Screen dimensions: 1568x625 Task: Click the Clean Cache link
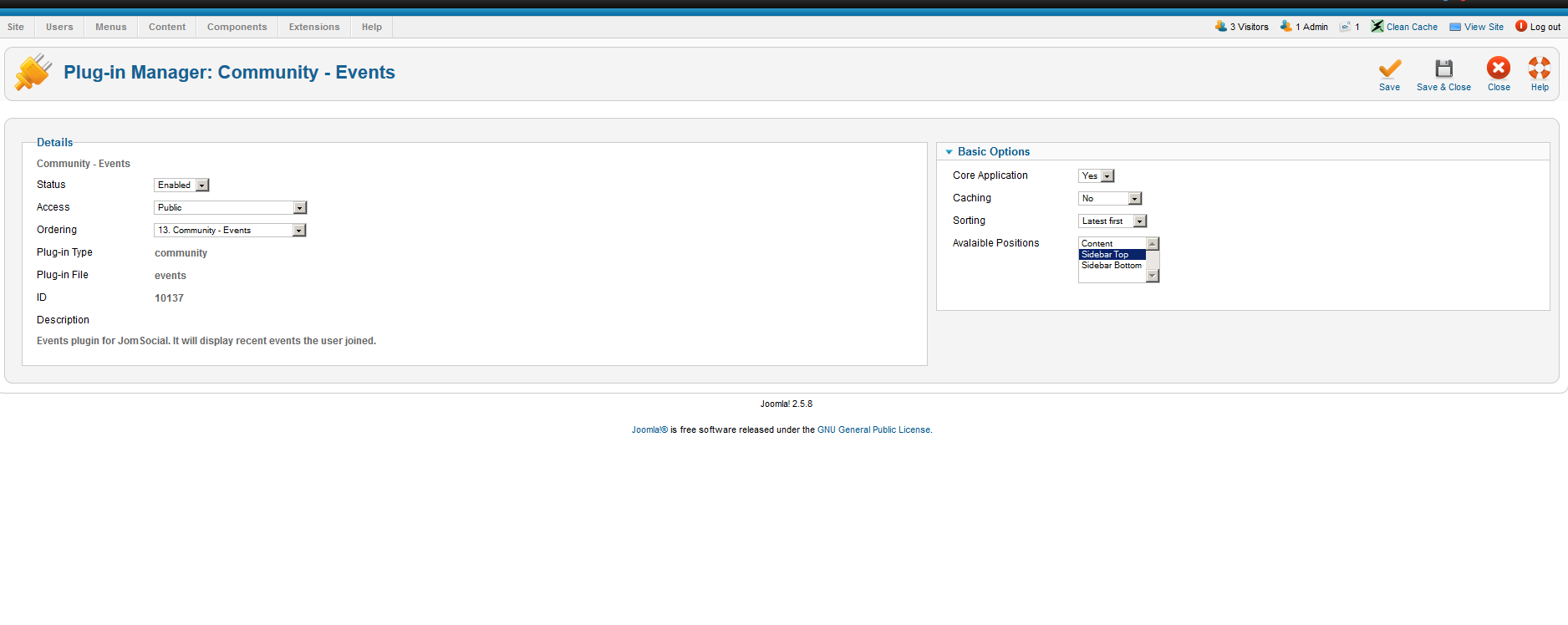tap(1412, 27)
